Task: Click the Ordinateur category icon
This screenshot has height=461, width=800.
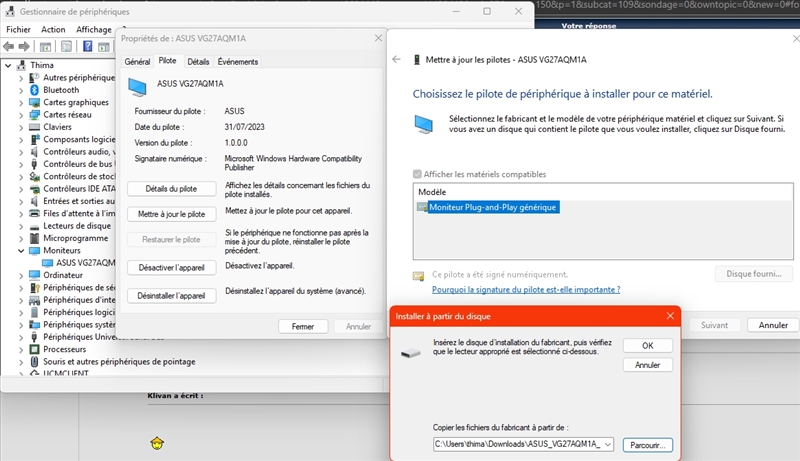Action: coord(34,275)
